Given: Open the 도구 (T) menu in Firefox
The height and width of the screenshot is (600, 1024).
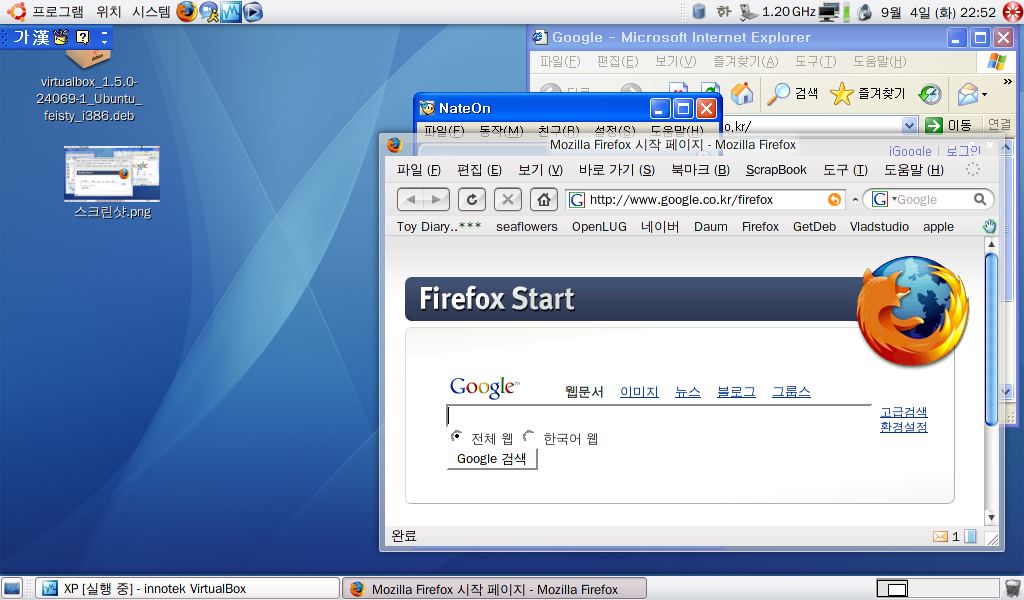Looking at the screenshot, I should (845, 170).
